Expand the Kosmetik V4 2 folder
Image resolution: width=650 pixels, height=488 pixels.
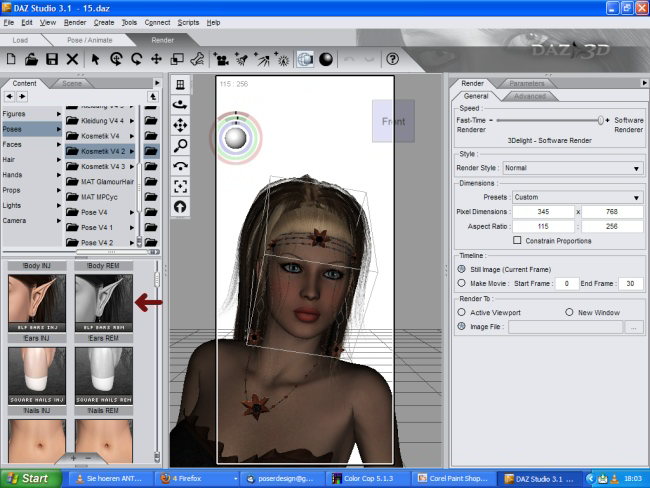tap(132, 151)
